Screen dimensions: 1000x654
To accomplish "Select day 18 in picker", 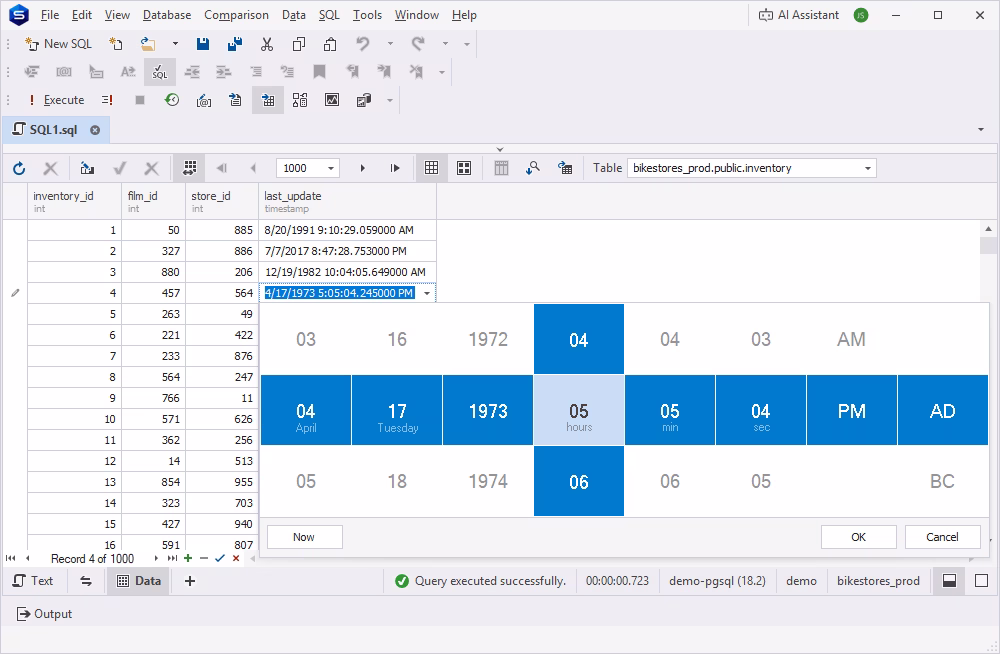I will click(x=397, y=481).
